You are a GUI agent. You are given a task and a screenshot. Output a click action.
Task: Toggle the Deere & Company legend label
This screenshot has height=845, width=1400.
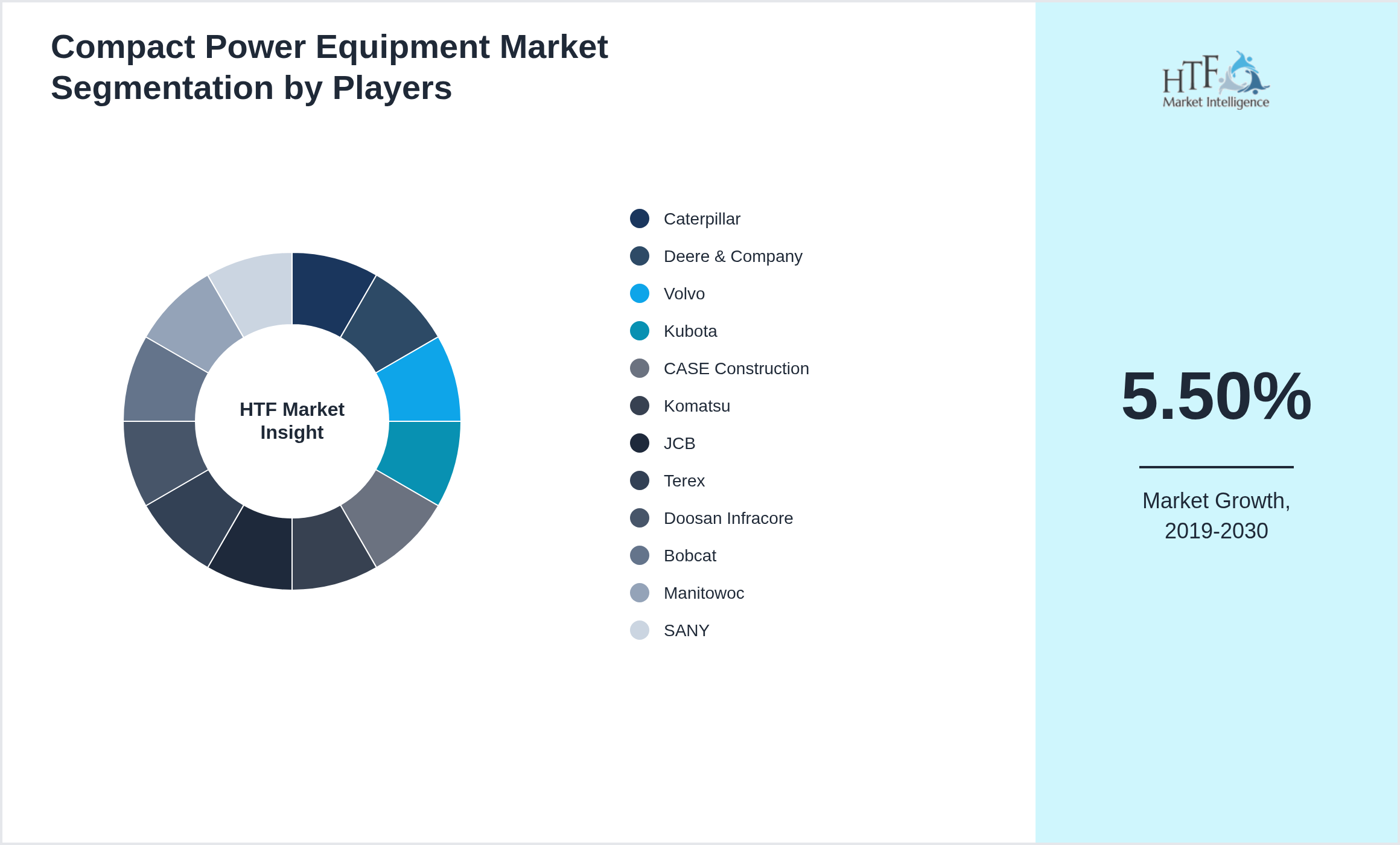[733, 256]
